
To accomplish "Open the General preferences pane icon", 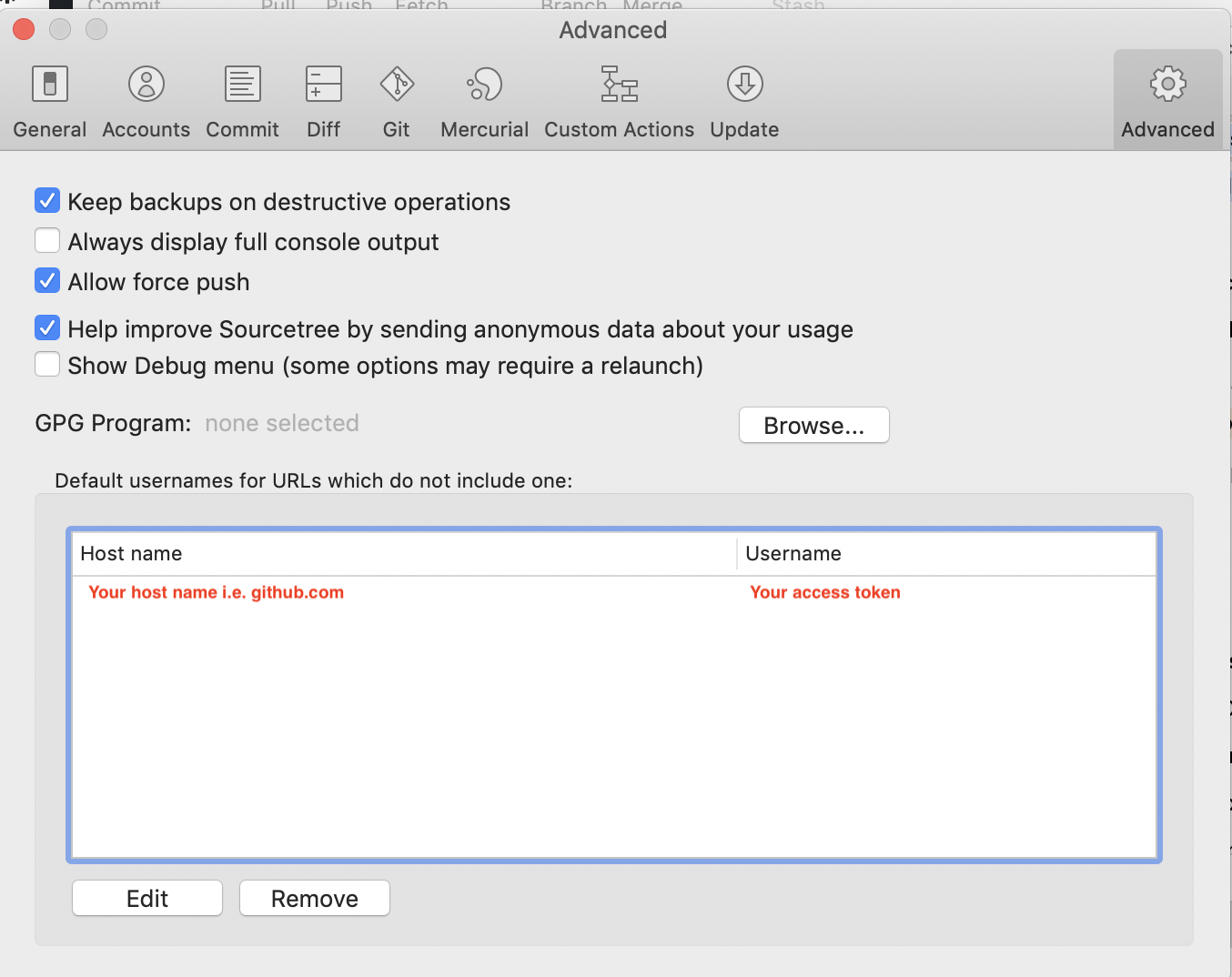I will (x=49, y=100).
